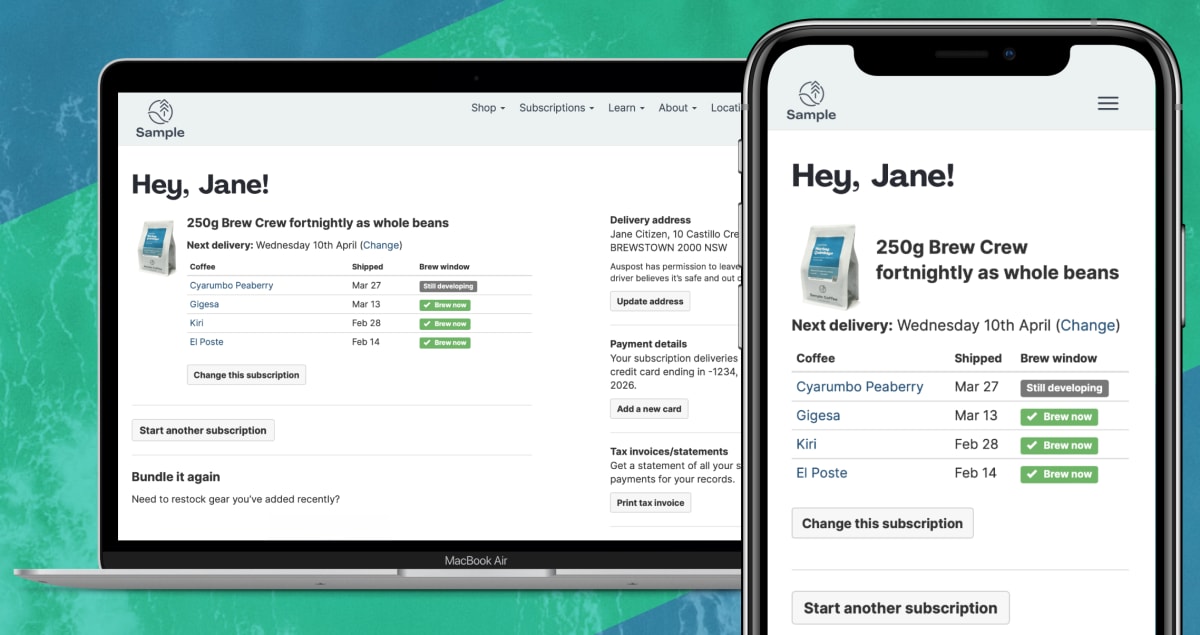Screen dimensions: 1200x635
Task: Open the Learn dropdown in the navbar
Action: [626, 108]
